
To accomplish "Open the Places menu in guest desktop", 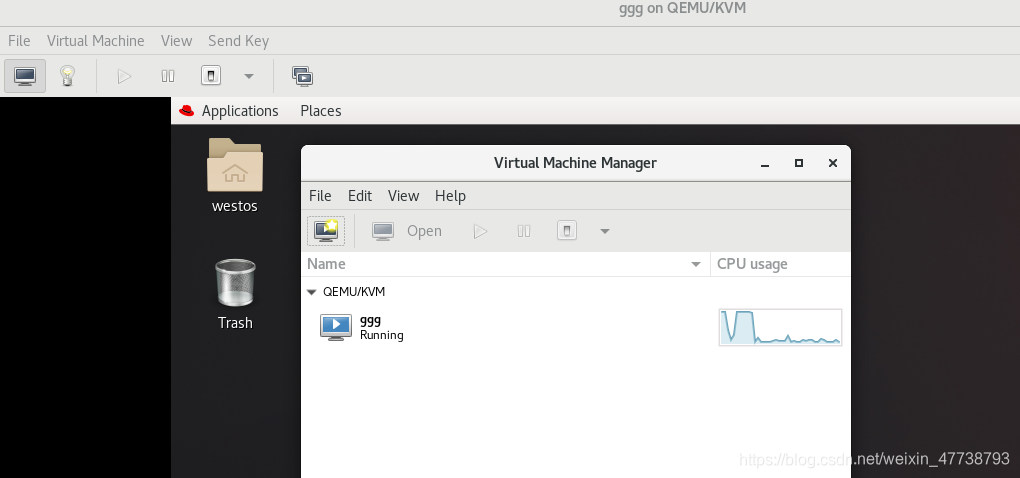I will click(321, 111).
